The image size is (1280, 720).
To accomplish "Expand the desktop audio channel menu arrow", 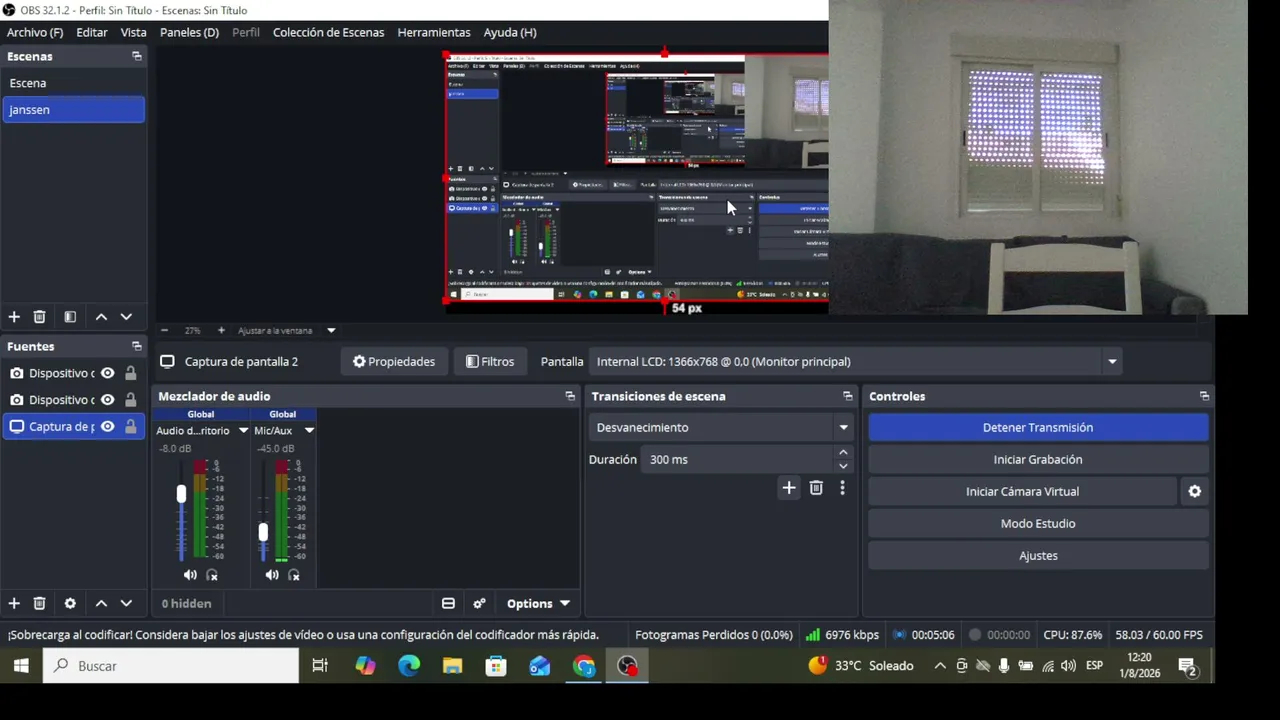I will [243, 431].
